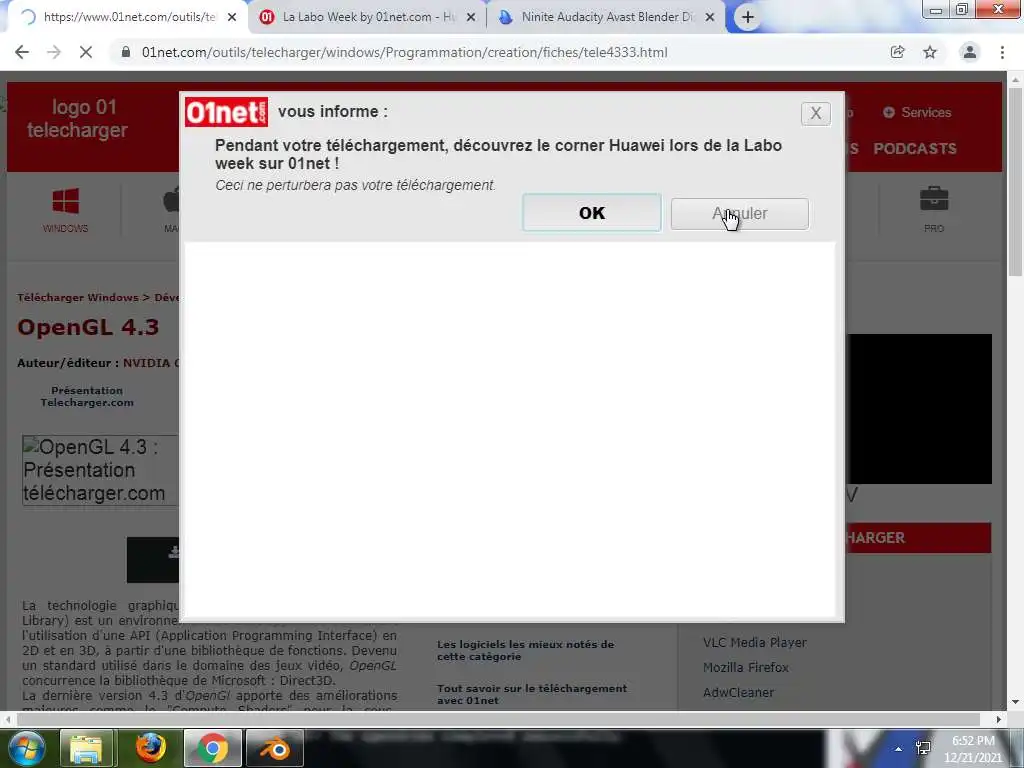Viewport: 1024px width, 768px height.
Task: Open the PODCASTS menu
Action: (915, 149)
